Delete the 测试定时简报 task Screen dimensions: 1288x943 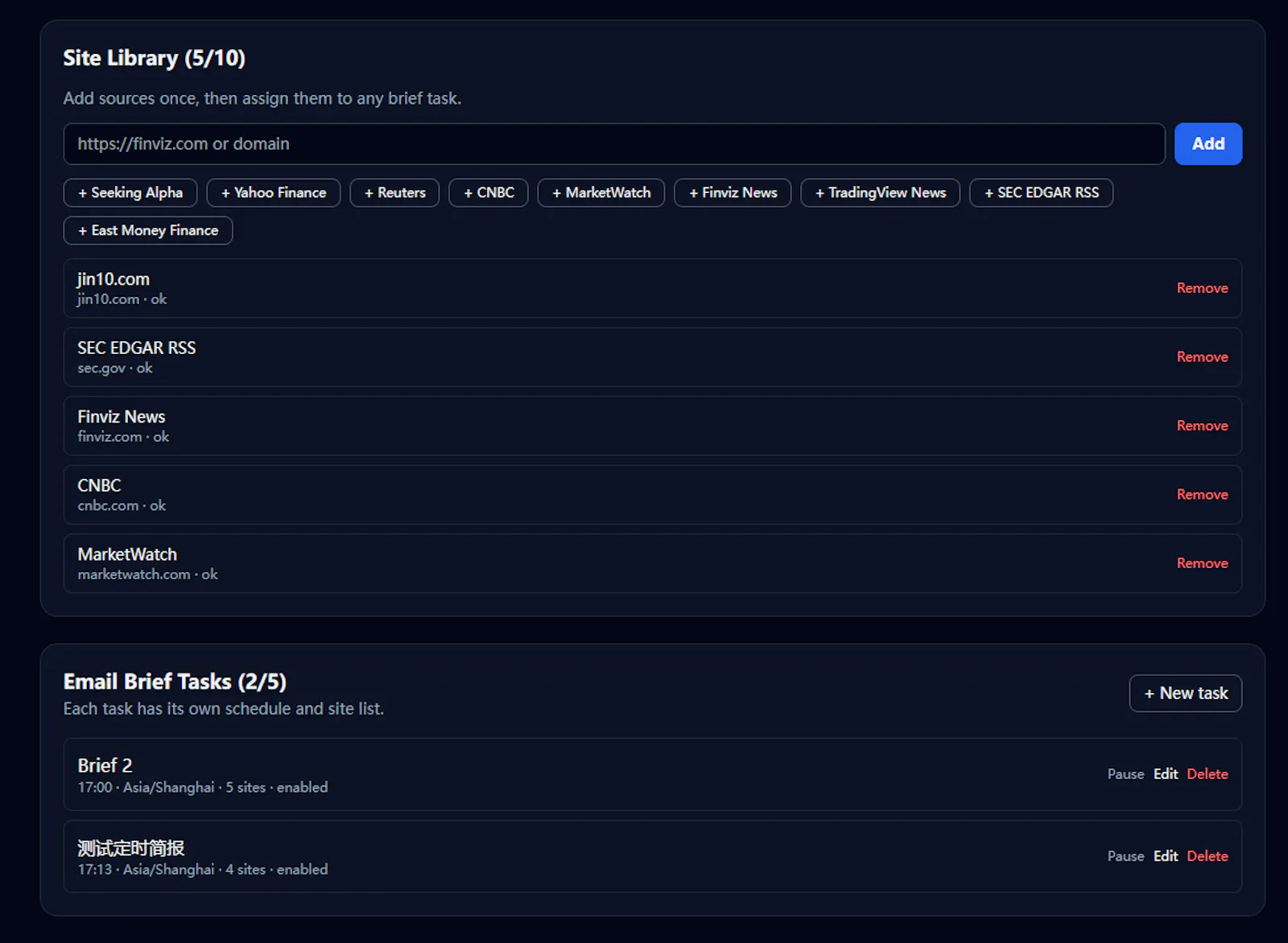[x=1207, y=856]
